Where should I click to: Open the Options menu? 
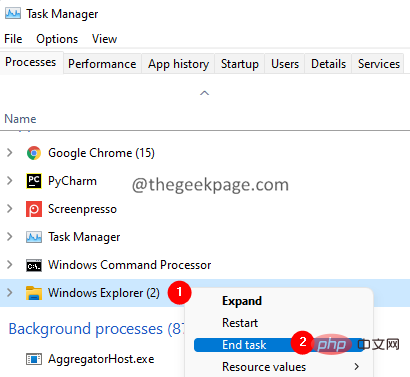pyautogui.click(x=57, y=39)
